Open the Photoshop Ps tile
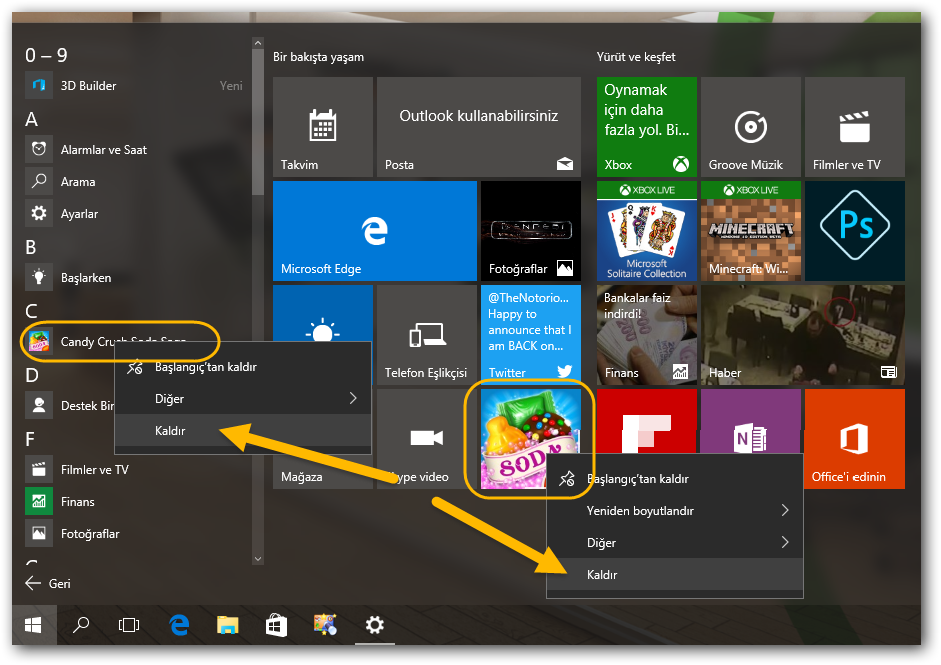 (855, 231)
